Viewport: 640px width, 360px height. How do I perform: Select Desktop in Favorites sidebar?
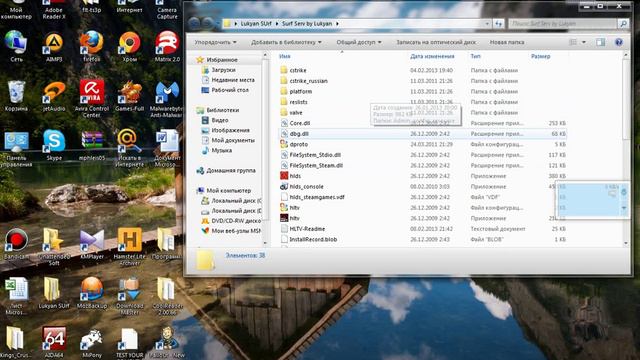[x=230, y=90]
